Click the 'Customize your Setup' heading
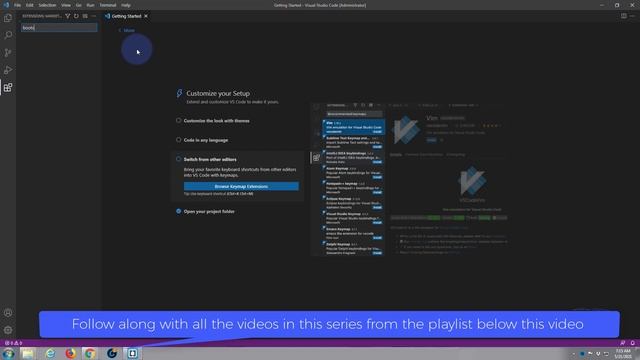Screen dimensions: 640x360 coord(218,93)
